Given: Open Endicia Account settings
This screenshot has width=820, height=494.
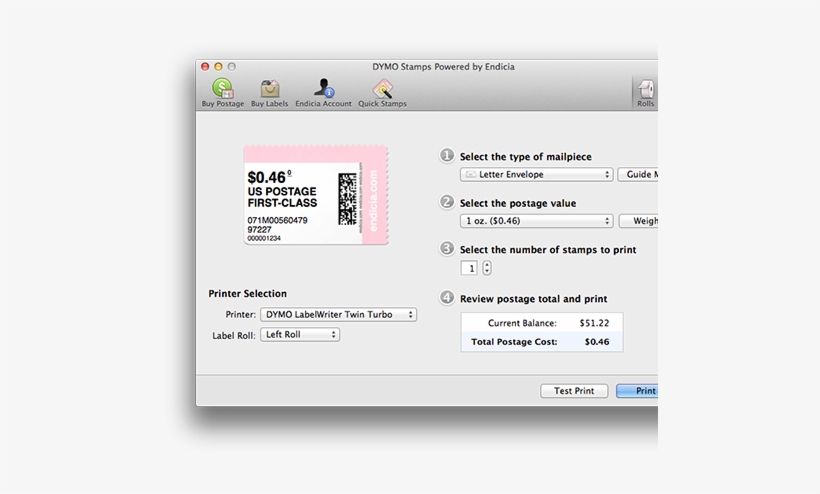Looking at the screenshot, I should (323, 89).
